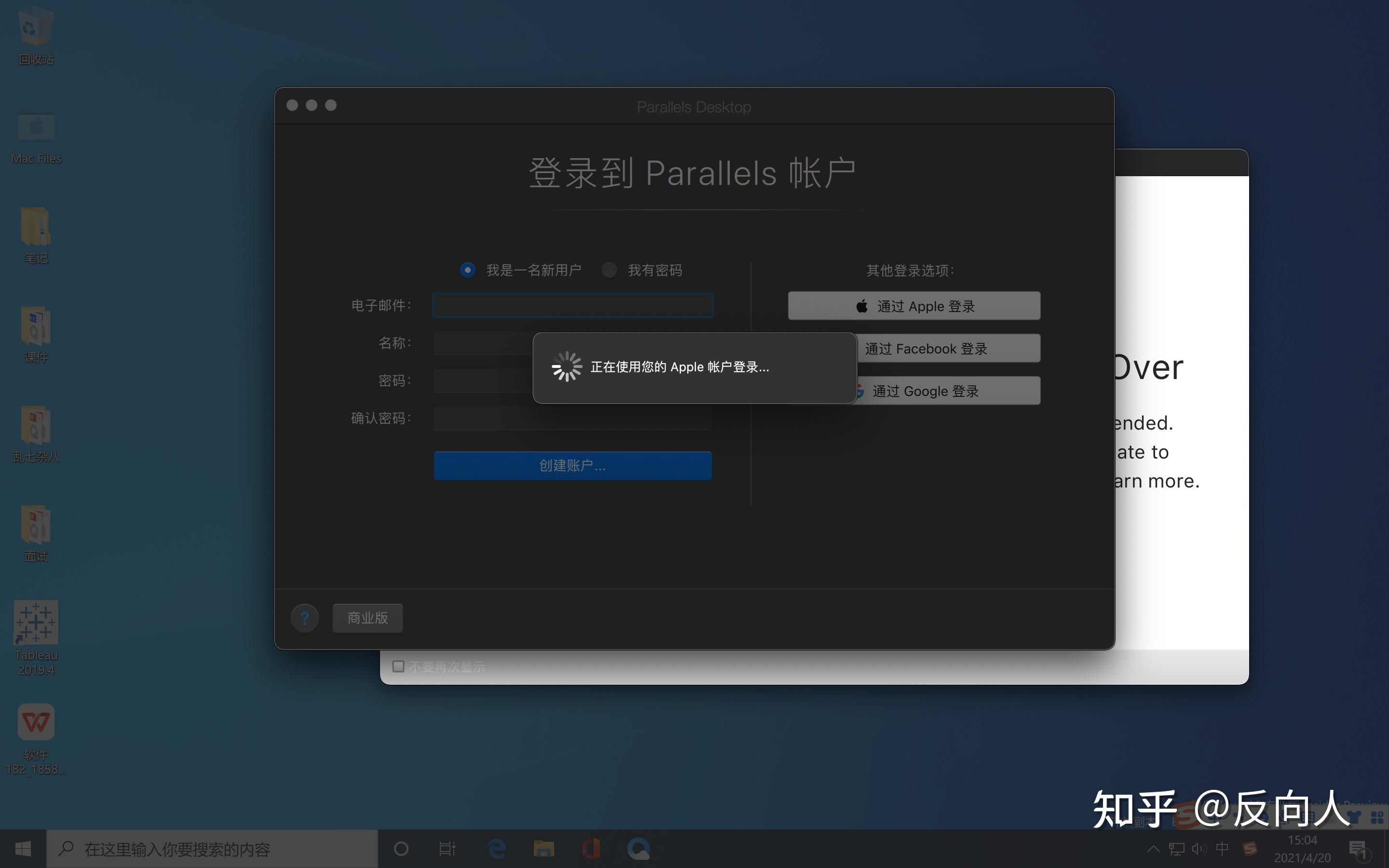
Task: Open the volume tray icon
Action: click(x=1199, y=849)
